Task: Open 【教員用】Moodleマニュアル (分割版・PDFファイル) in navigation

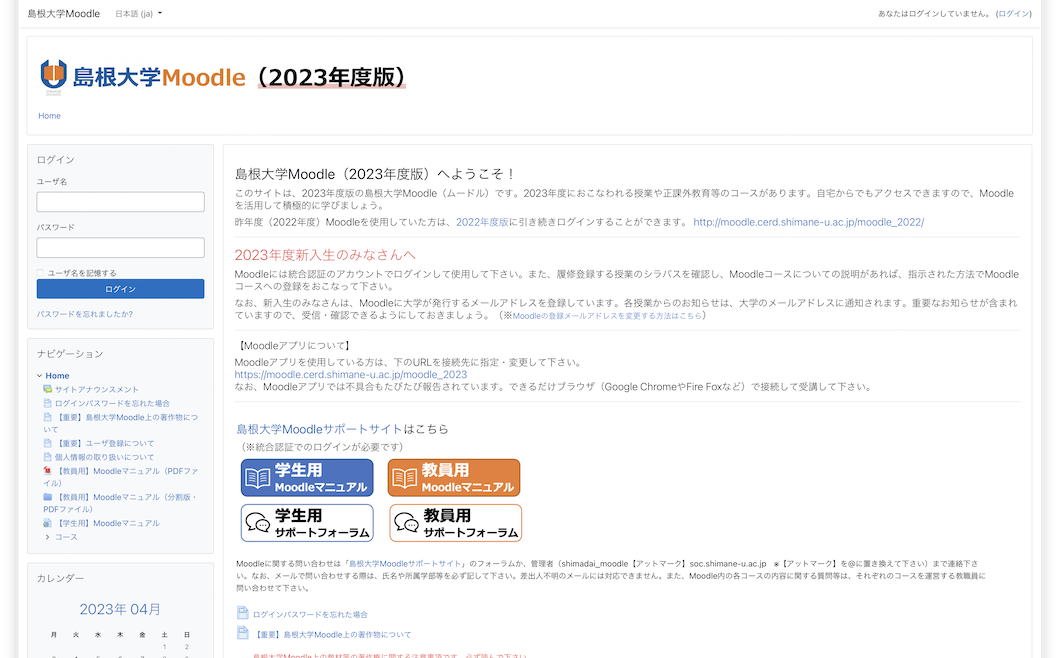Action: point(120,502)
